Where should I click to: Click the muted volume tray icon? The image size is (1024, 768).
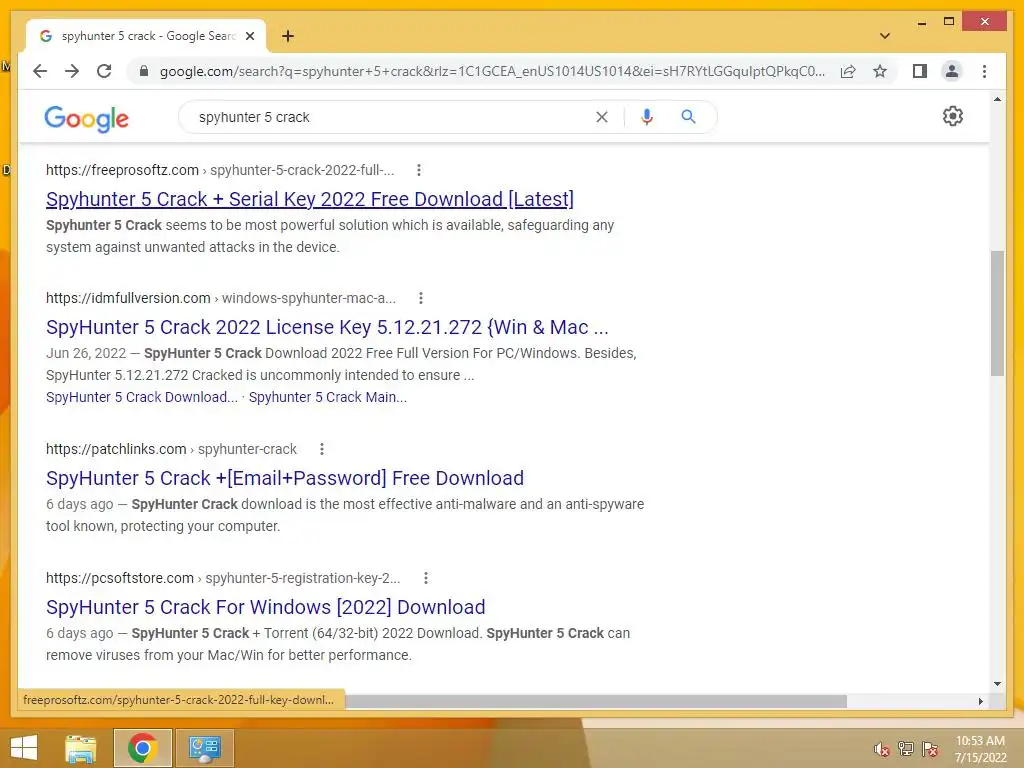tap(881, 749)
